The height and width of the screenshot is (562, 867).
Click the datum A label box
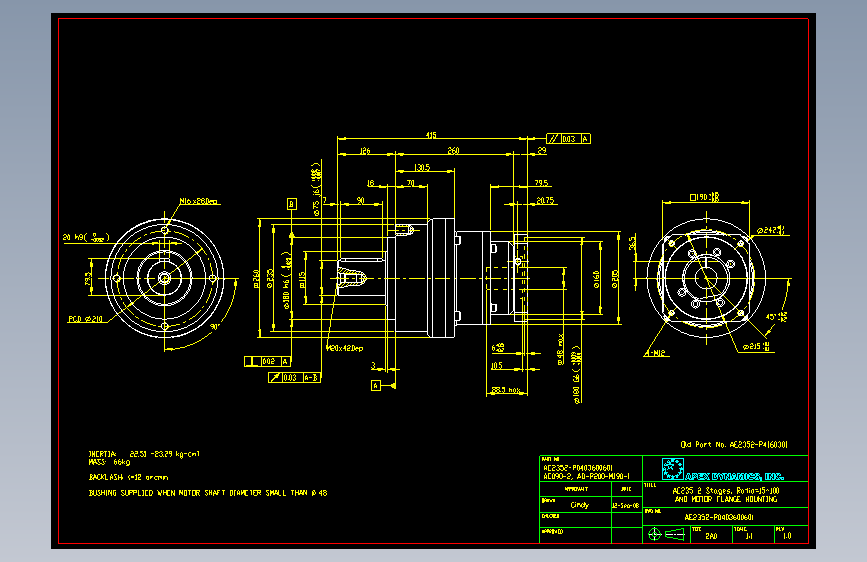pos(376,386)
